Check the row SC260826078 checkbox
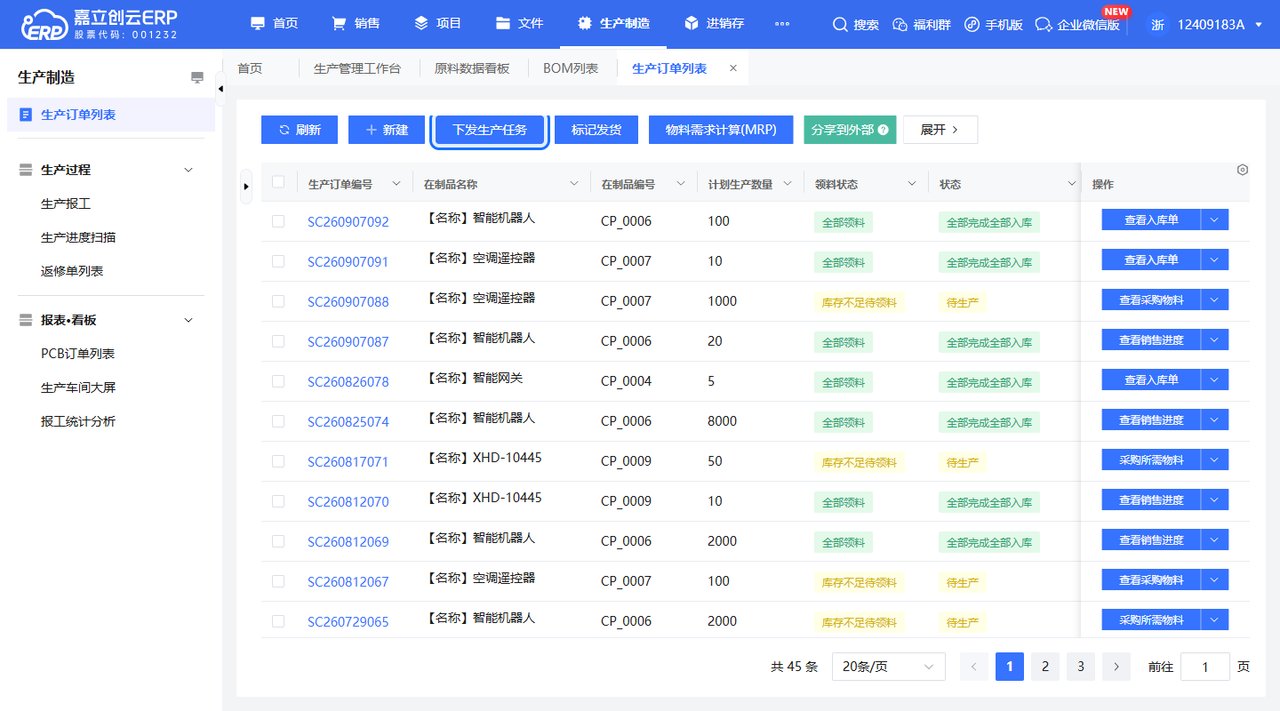Viewport: 1280px width, 711px height. click(278, 381)
